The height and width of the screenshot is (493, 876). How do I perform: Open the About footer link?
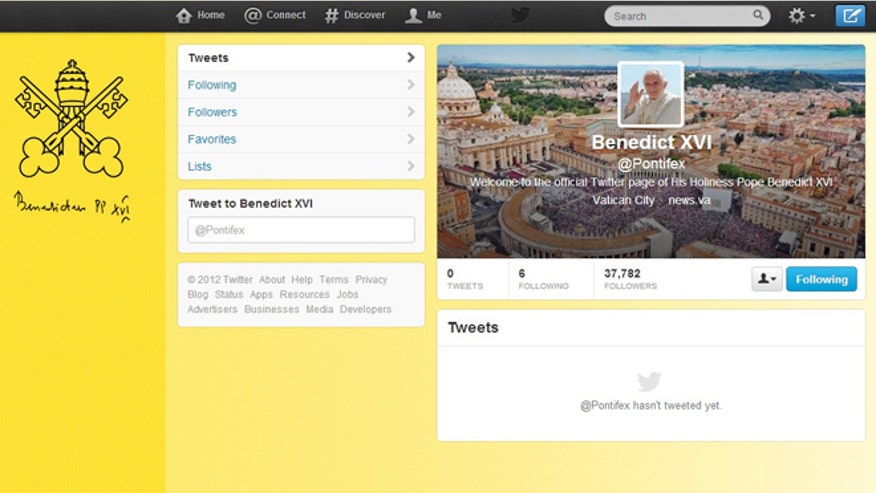pyautogui.click(x=272, y=279)
